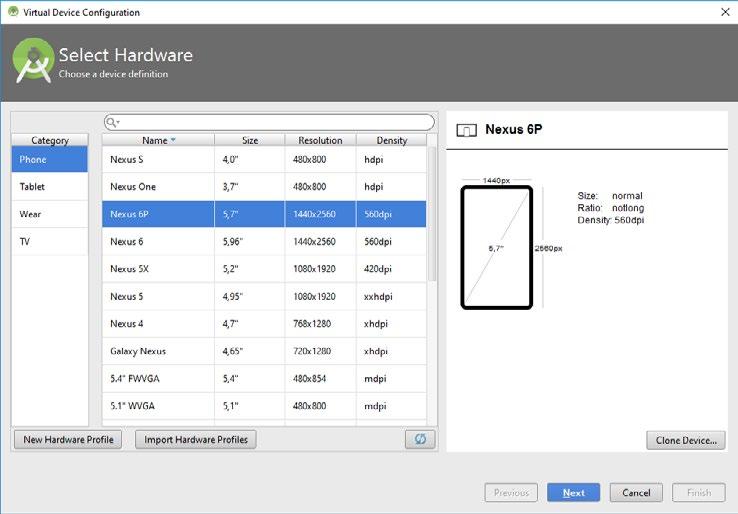Click the Previous button
This screenshot has width=738, height=514.
pos(511,492)
